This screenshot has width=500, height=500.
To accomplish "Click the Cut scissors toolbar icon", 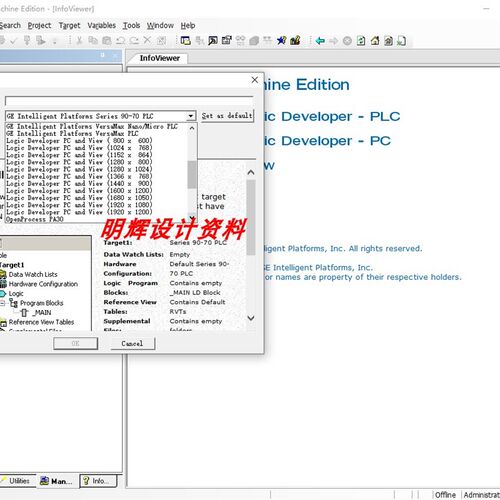I will point(79,41).
